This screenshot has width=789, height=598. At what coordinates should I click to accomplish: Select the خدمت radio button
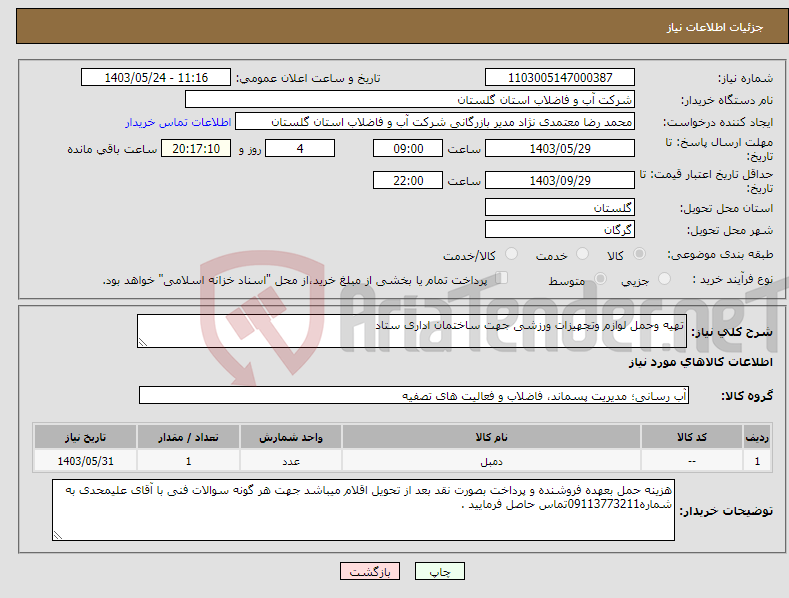coord(582,254)
